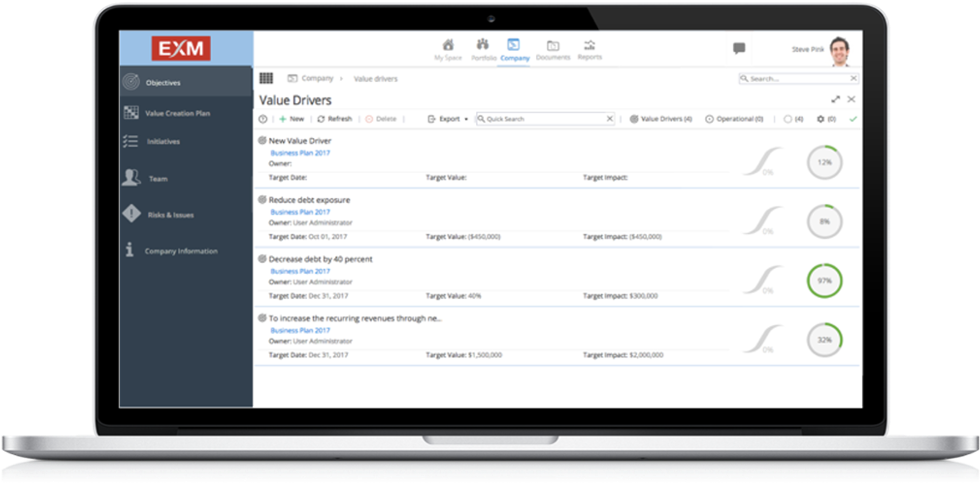Click the 32% progress circle

pyautogui.click(x=824, y=340)
